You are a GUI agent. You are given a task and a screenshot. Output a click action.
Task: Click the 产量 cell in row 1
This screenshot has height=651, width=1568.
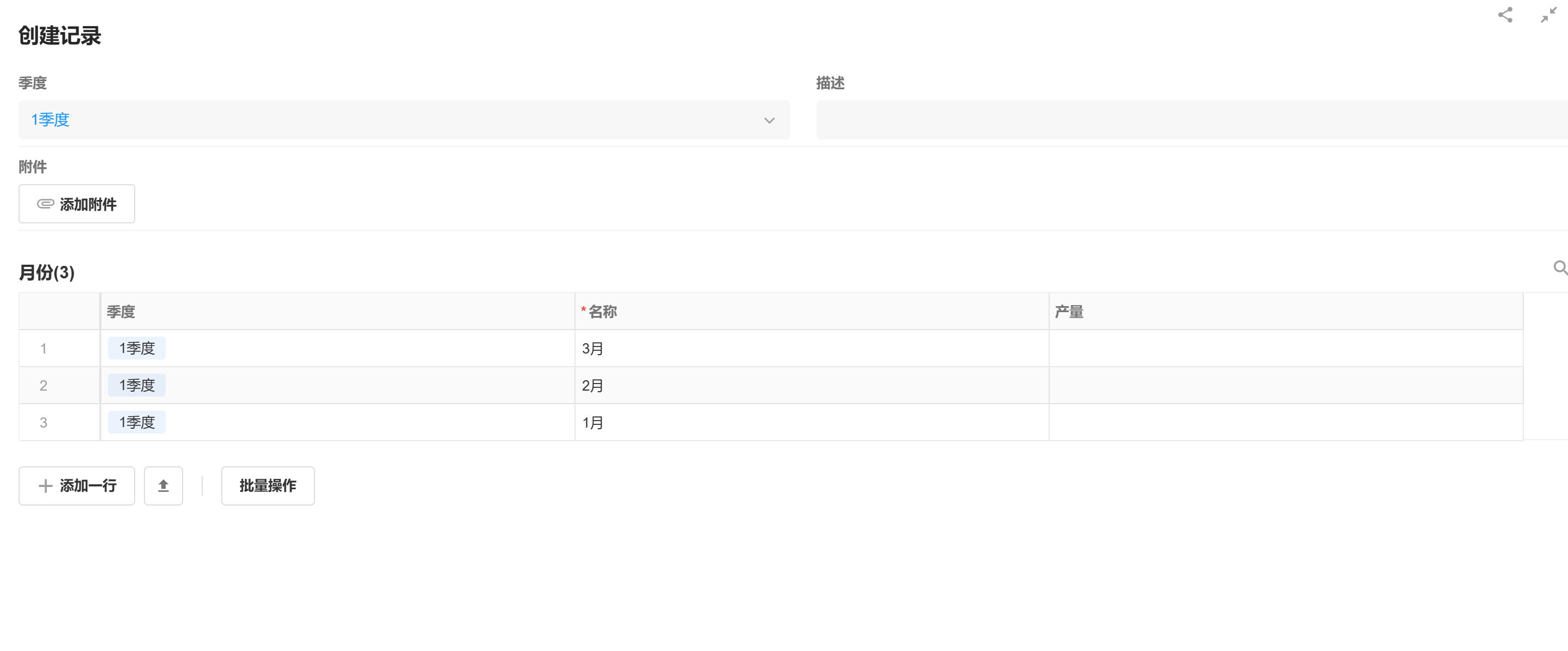pos(1285,349)
